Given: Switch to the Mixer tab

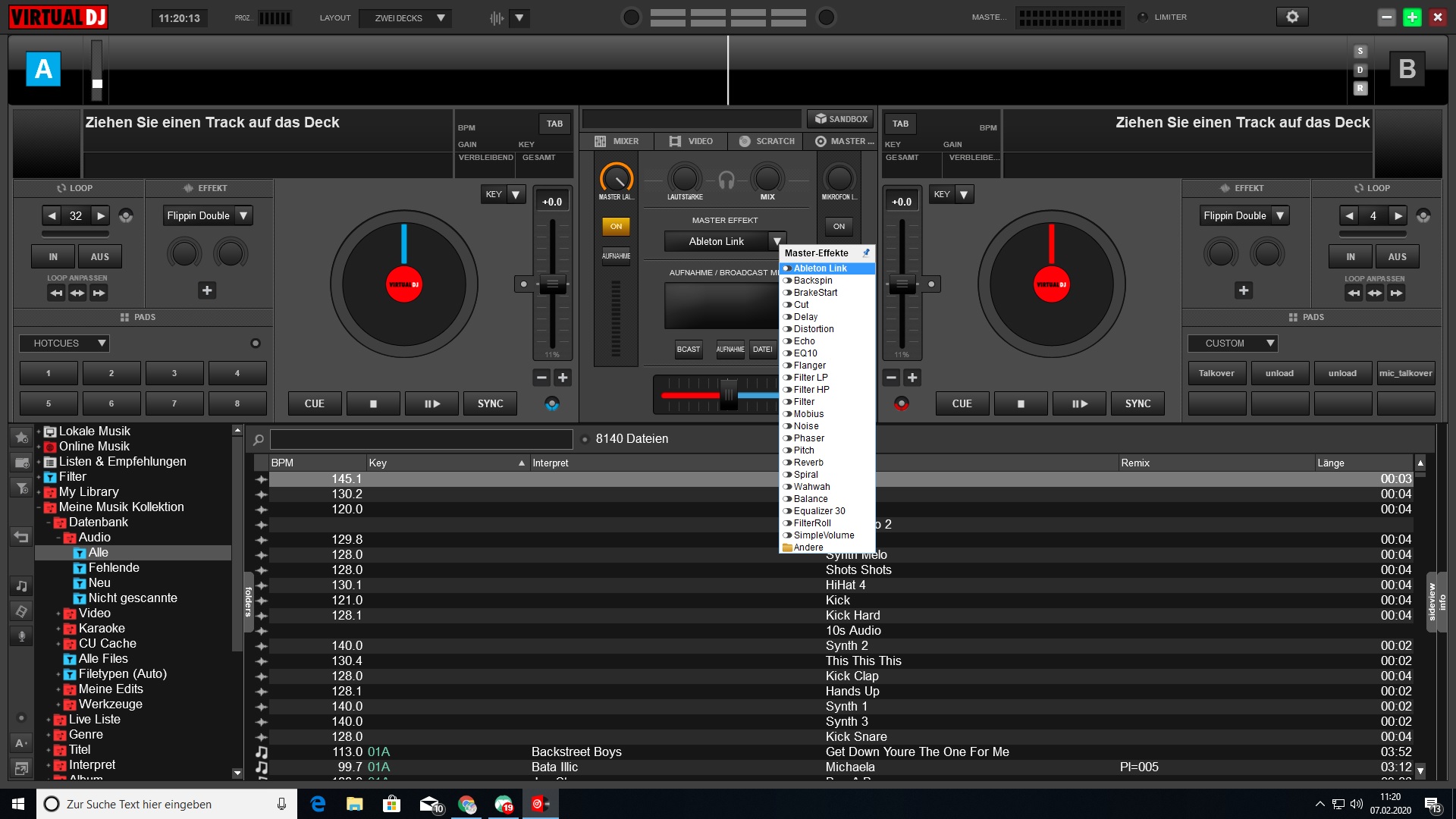Looking at the screenshot, I should point(617,141).
